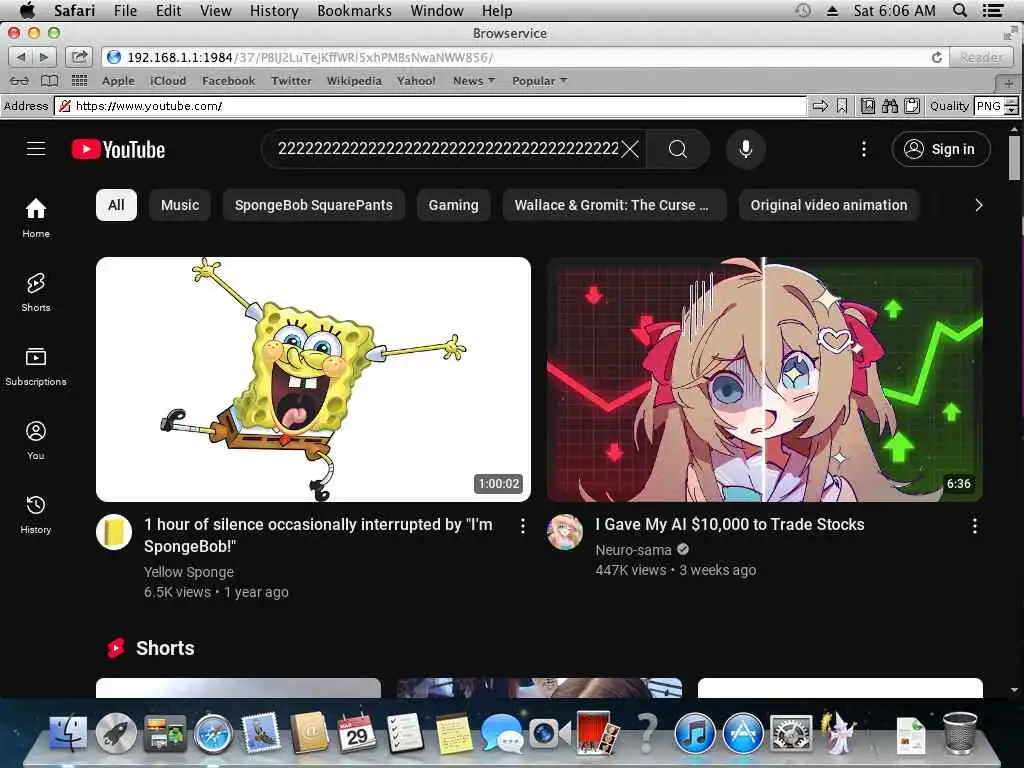Show Safari bookmarks book icon

coord(50,81)
